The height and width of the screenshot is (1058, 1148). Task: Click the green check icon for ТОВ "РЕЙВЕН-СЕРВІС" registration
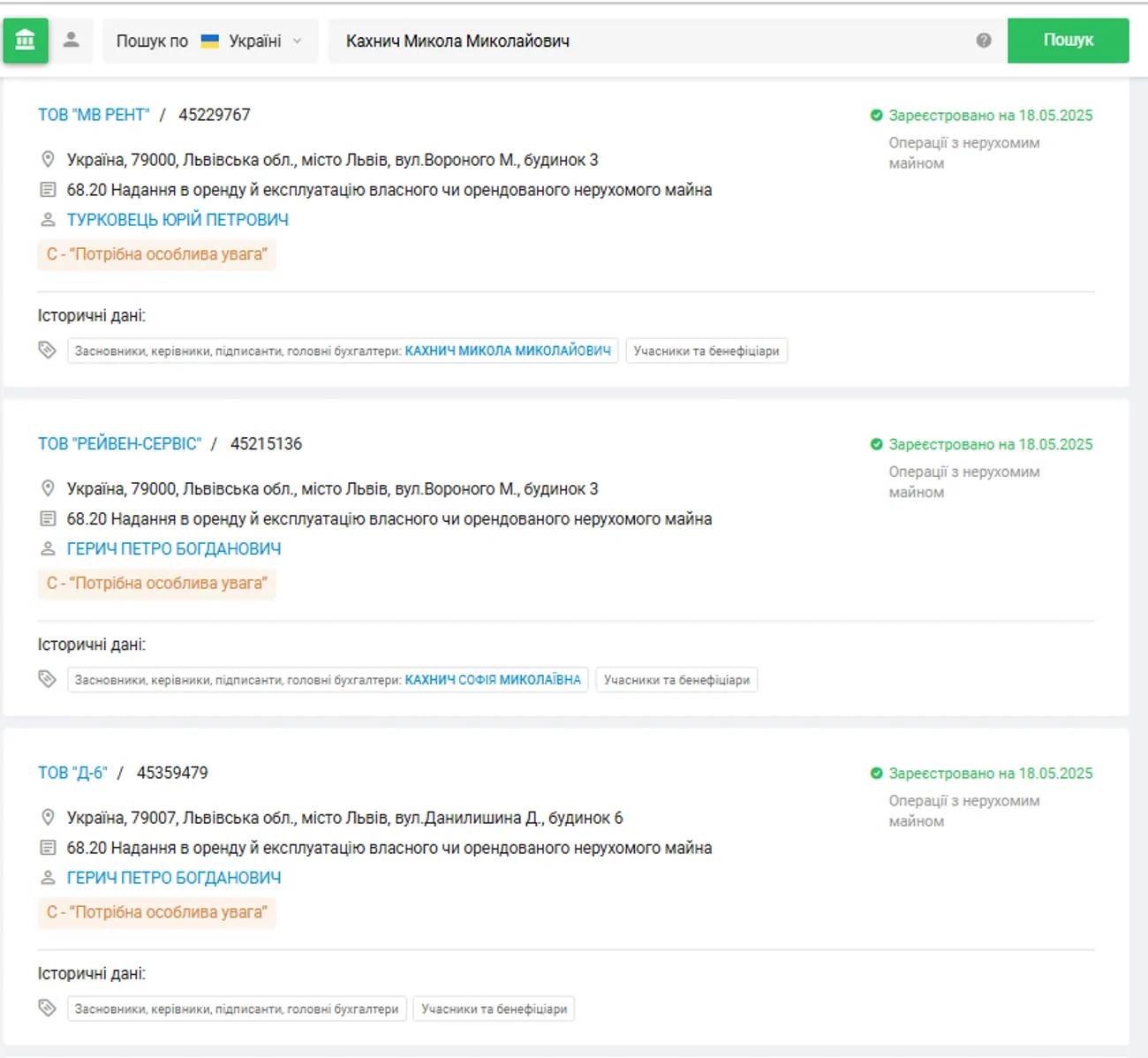876,445
